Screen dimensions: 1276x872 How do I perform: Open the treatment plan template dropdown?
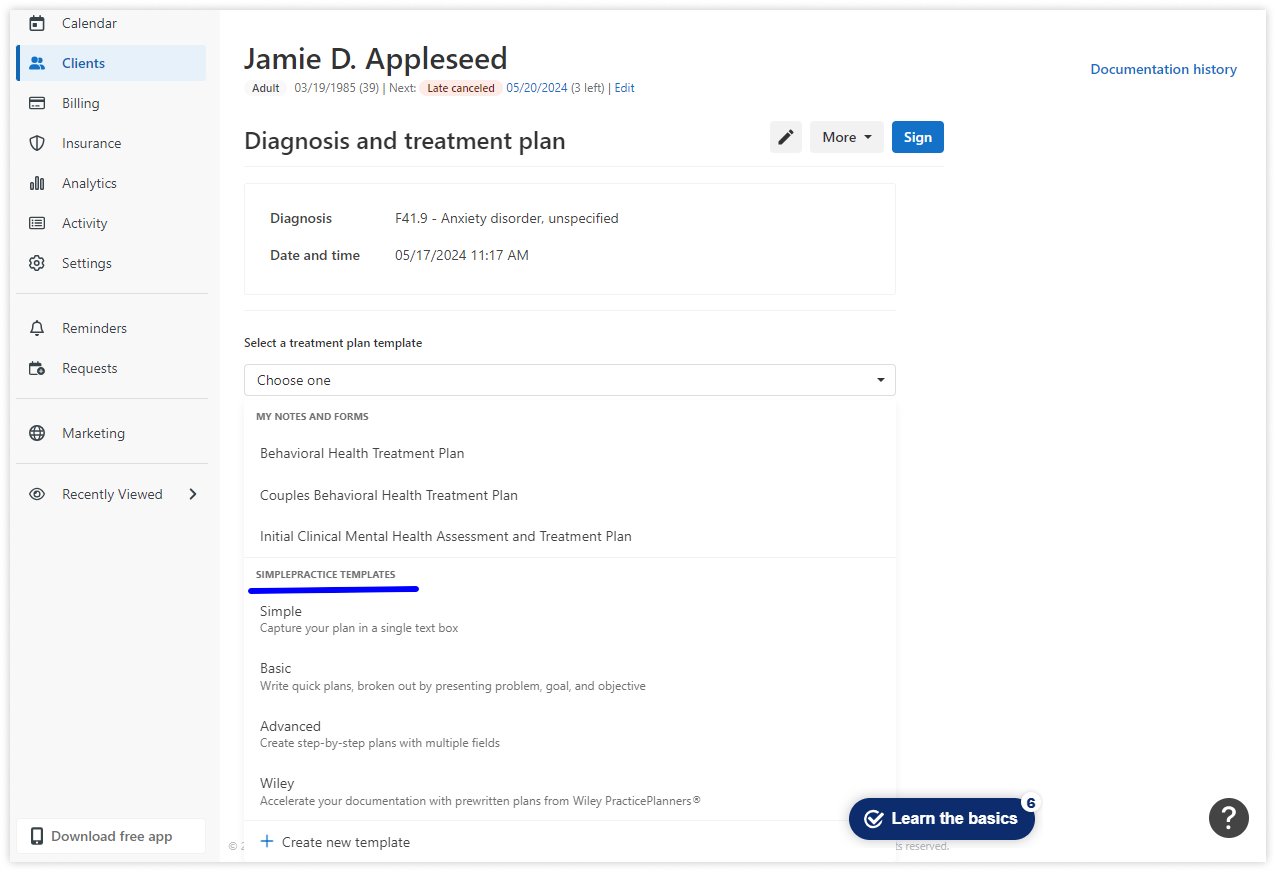coord(569,380)
